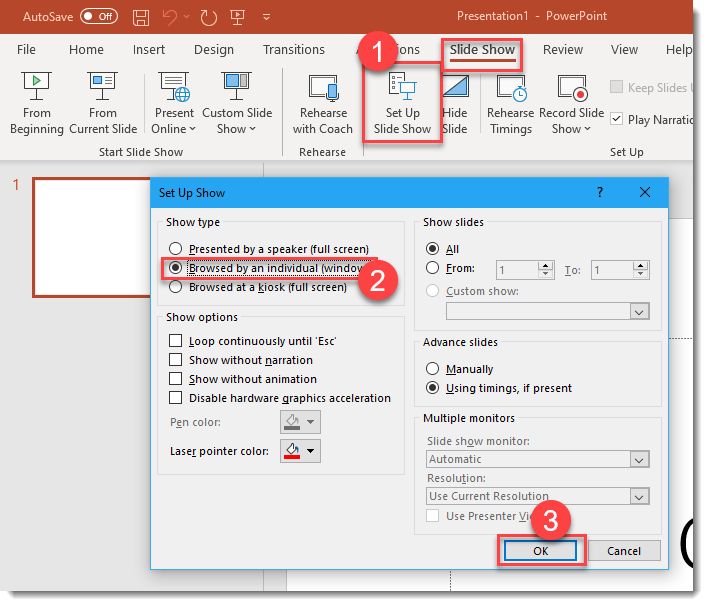Screen dimensions: 708x606
Task: Increase the From slide number
Action: pyautogui.click(x=546, y=266)
